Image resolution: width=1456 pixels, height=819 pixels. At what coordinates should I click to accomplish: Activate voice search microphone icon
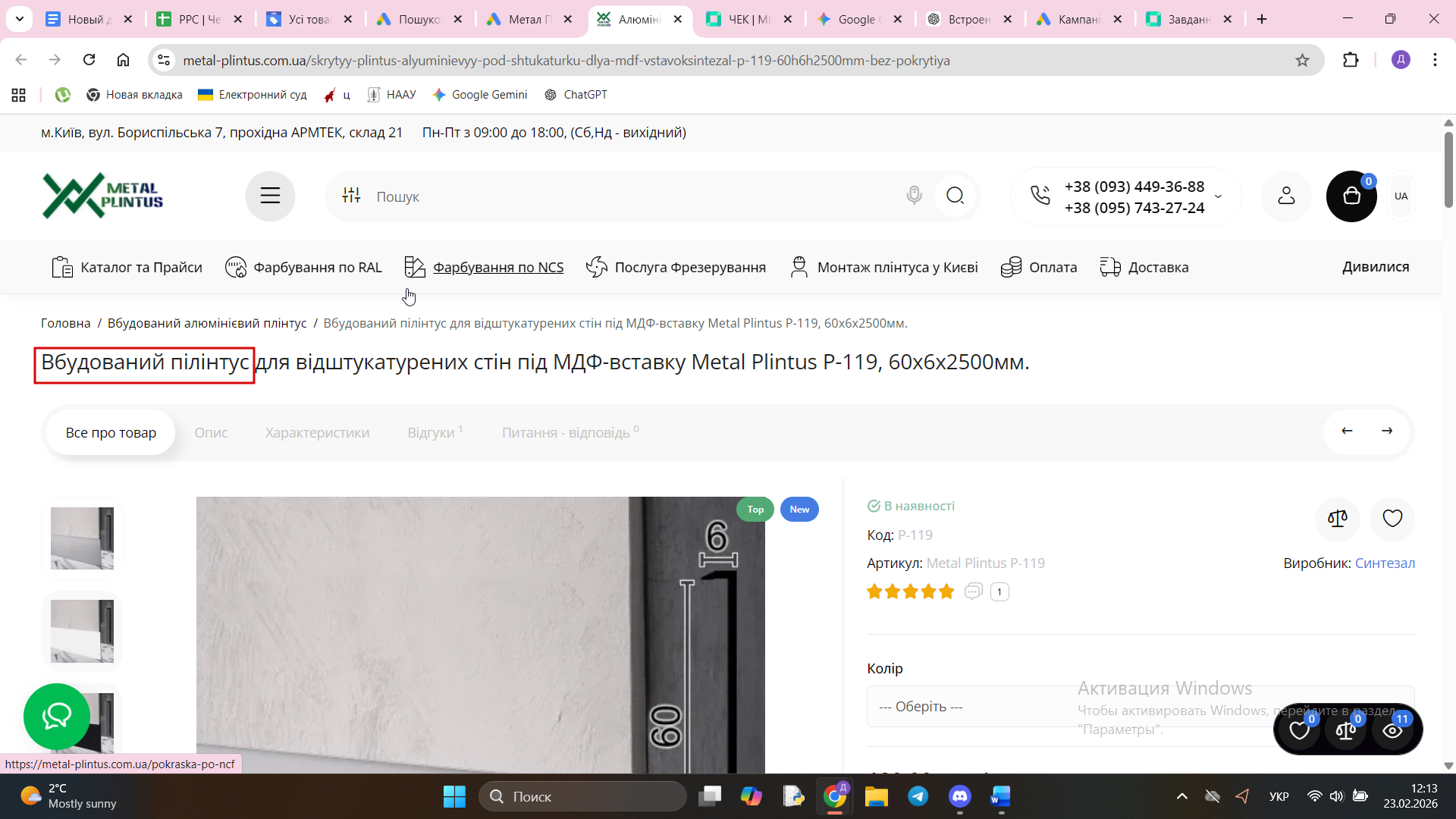(914, 196)
